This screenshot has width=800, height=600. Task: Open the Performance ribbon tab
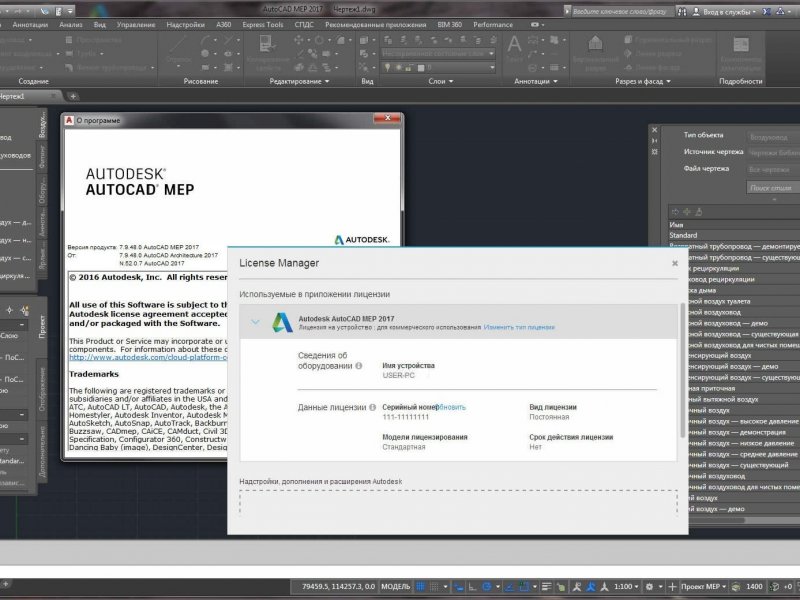(493, 24)
